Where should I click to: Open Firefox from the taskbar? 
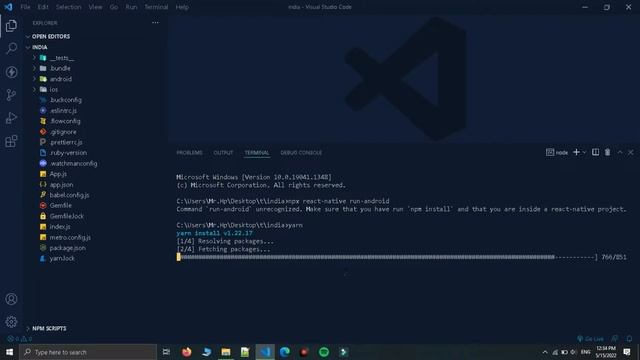pyautogui.click(x=187, y=352)
